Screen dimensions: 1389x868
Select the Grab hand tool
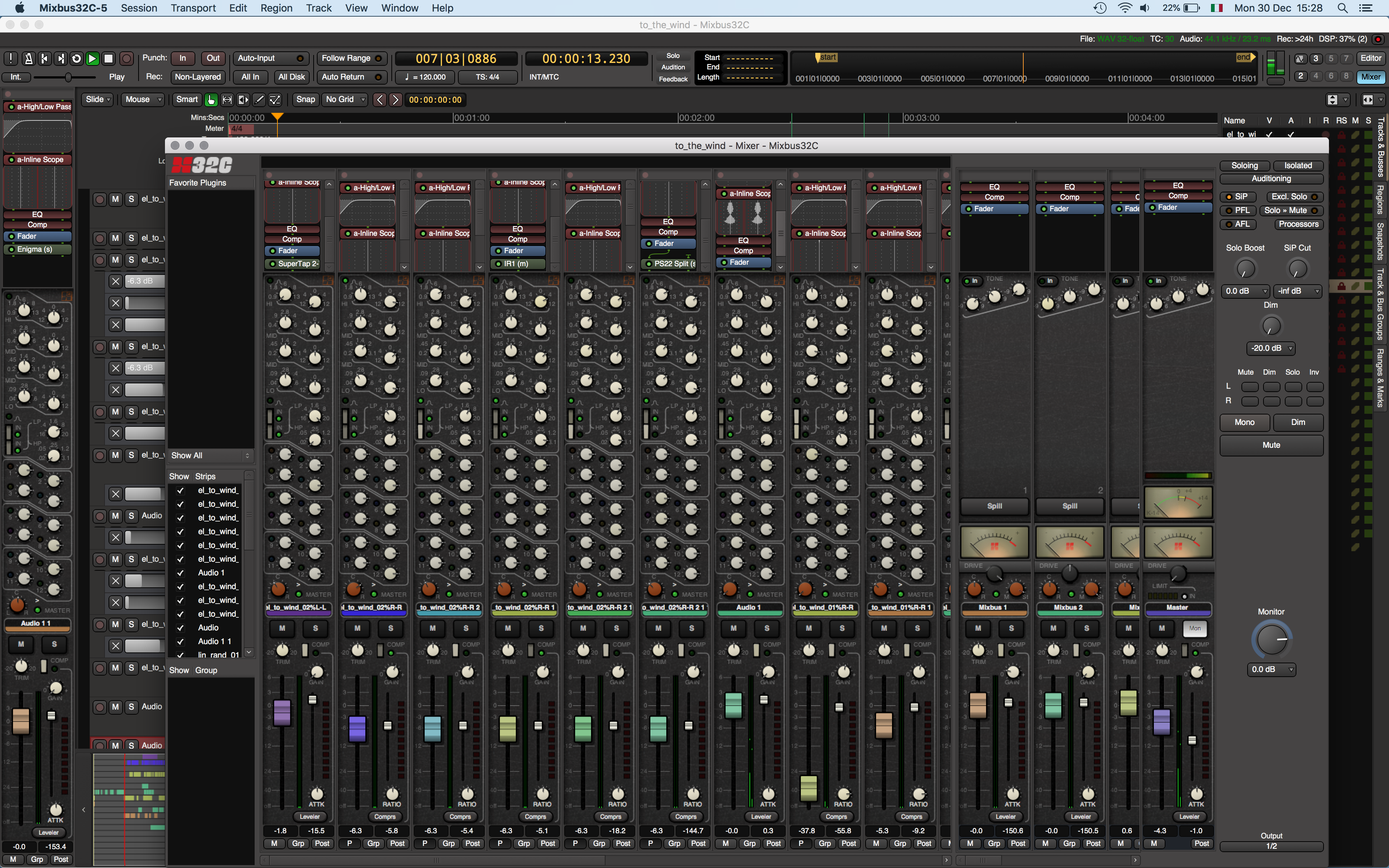[x=211, y=100]
